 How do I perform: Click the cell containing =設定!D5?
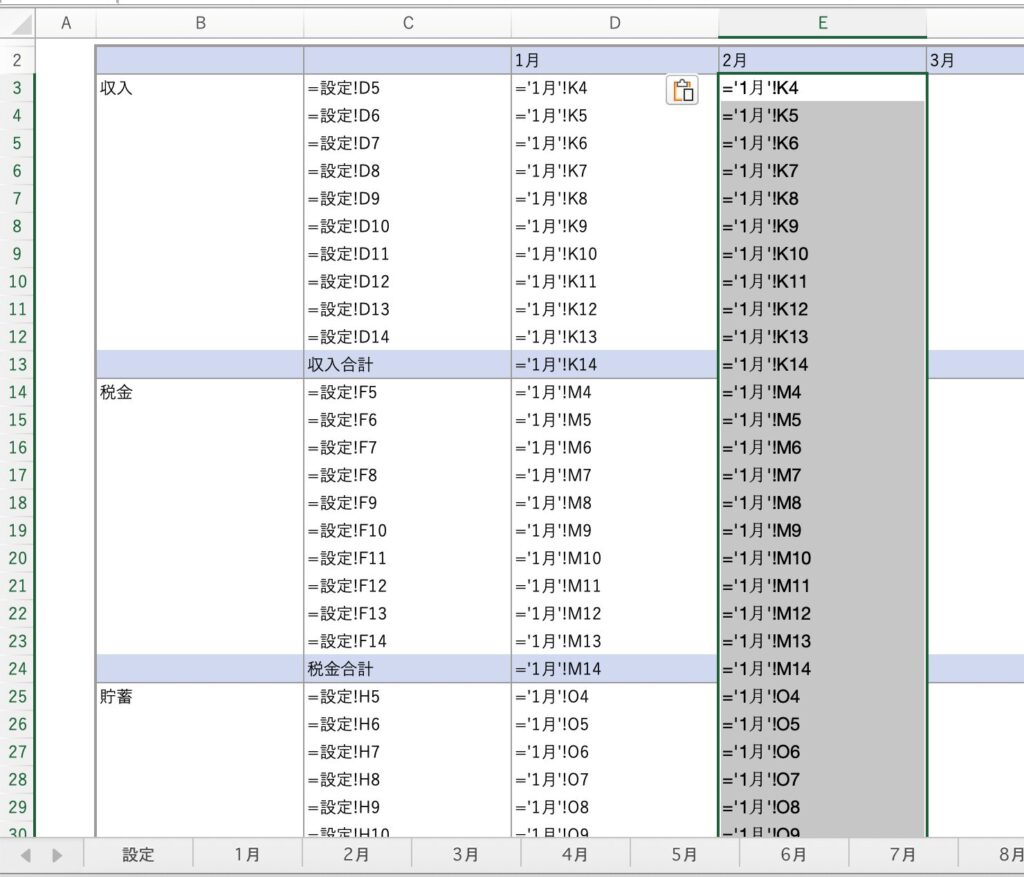[x=407, y=89]
